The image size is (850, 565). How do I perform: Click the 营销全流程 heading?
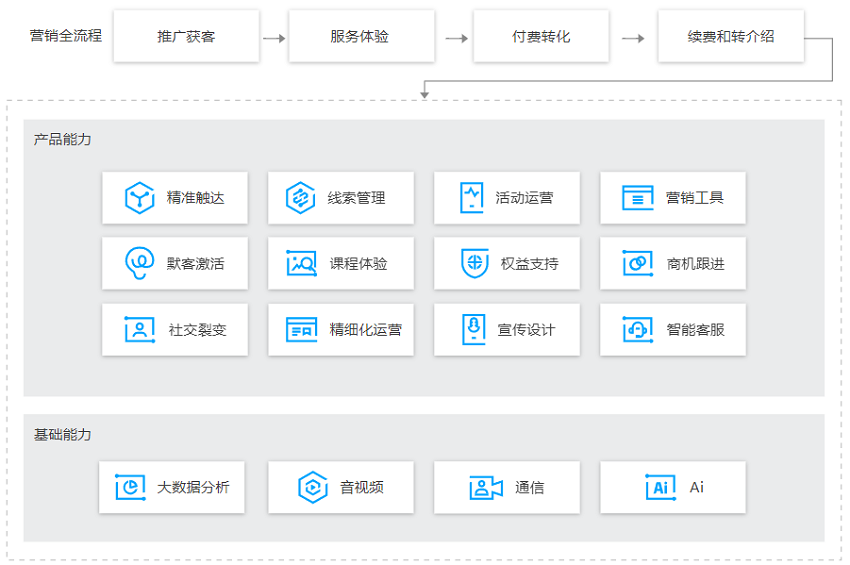pyautogui.click(x=66, y=36)
